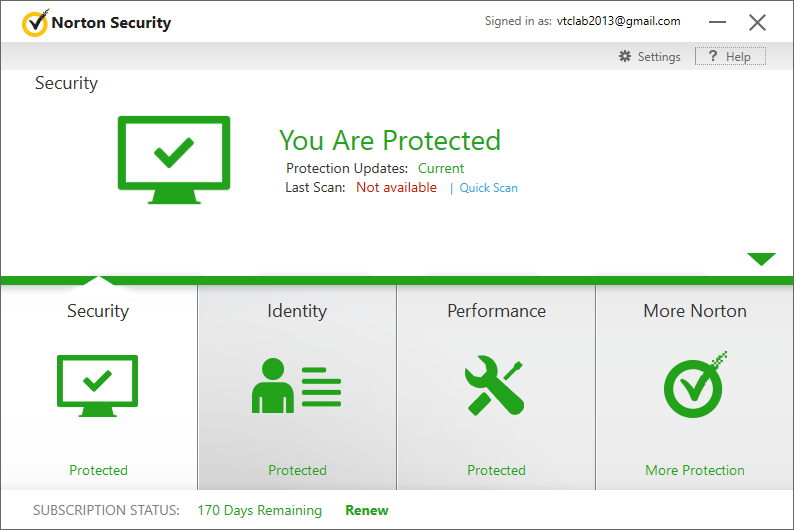This screenshot has height=530, width=794.
Task: Minimize the Norton Security window
Action: click(719, 22)
